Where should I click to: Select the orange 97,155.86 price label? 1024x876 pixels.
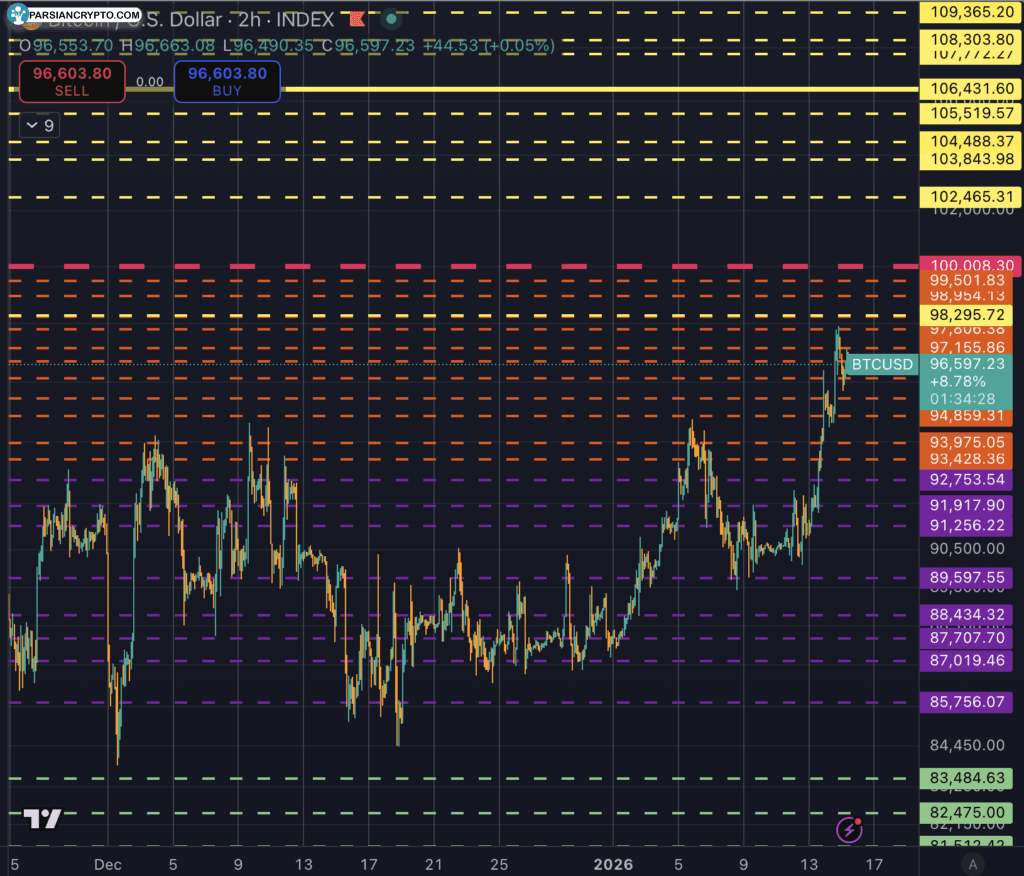coord(967,347)
